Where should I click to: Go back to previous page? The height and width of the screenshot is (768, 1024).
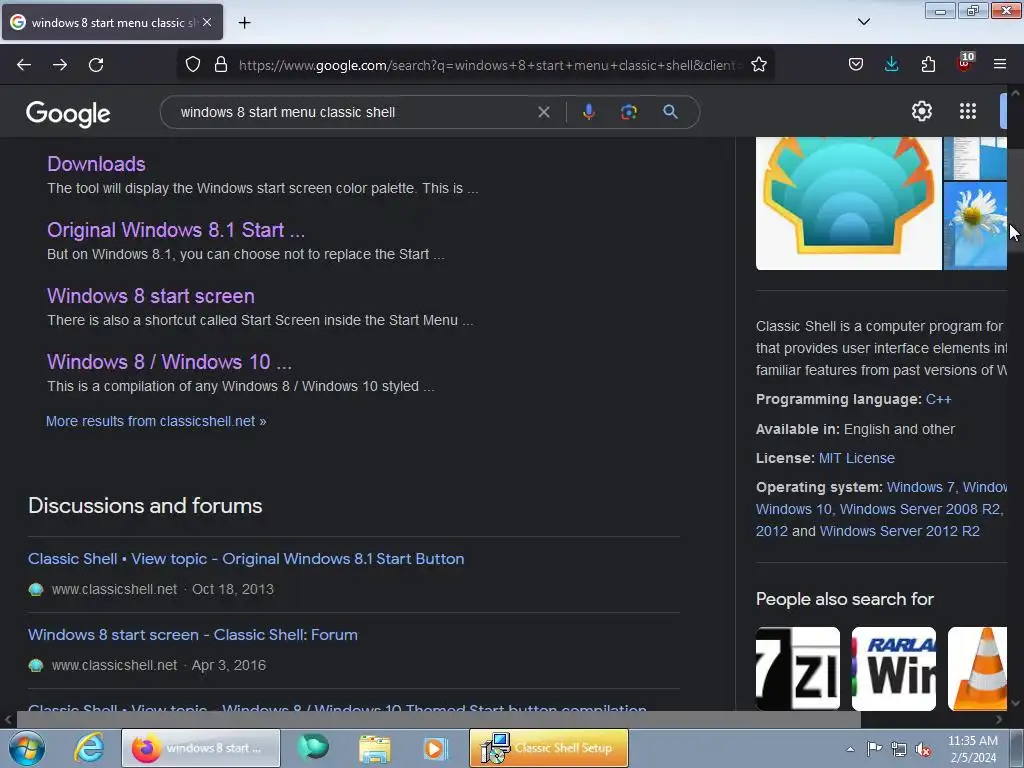click(x=24, y=65)
